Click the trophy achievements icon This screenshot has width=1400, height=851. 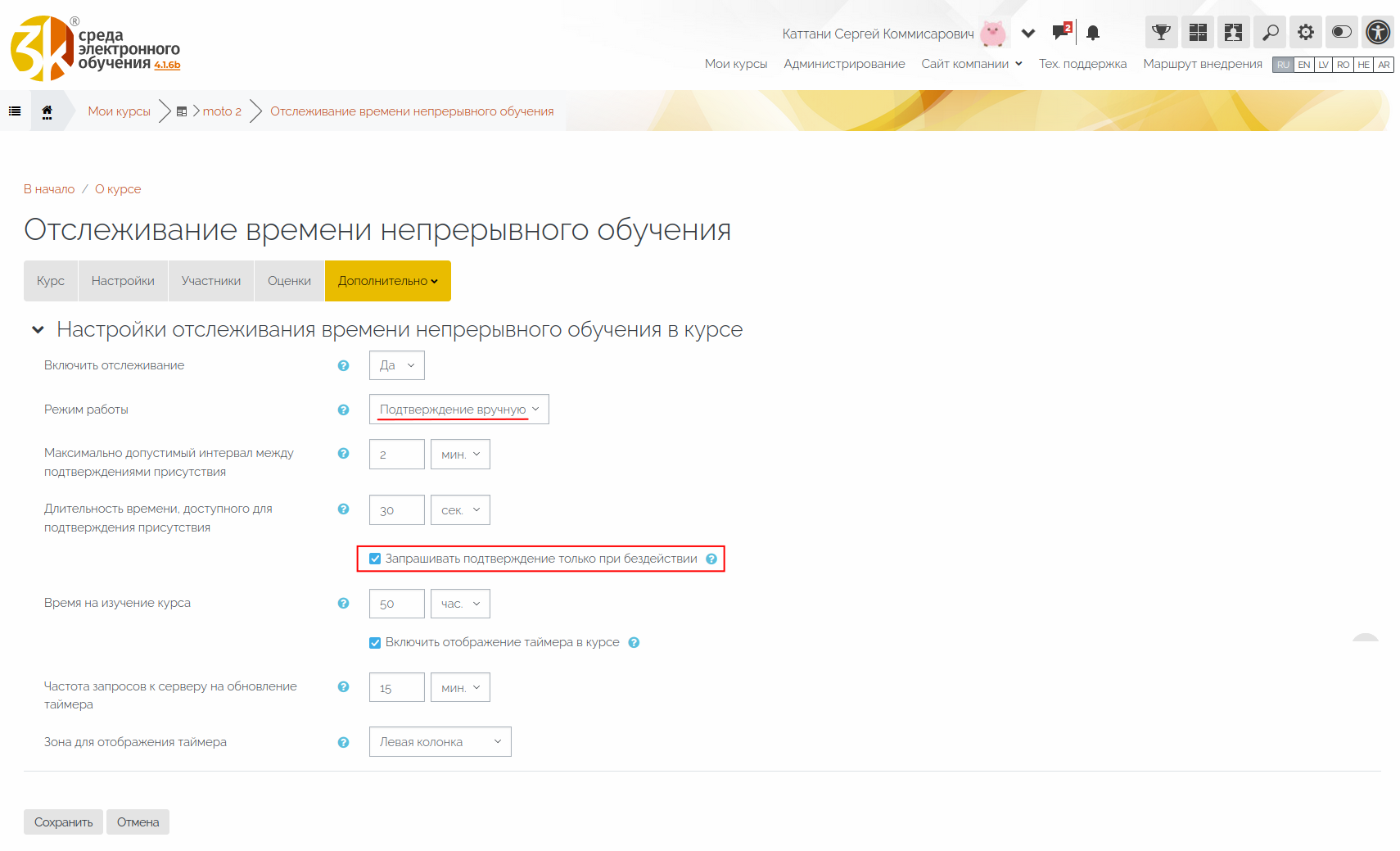[1161, 33]
